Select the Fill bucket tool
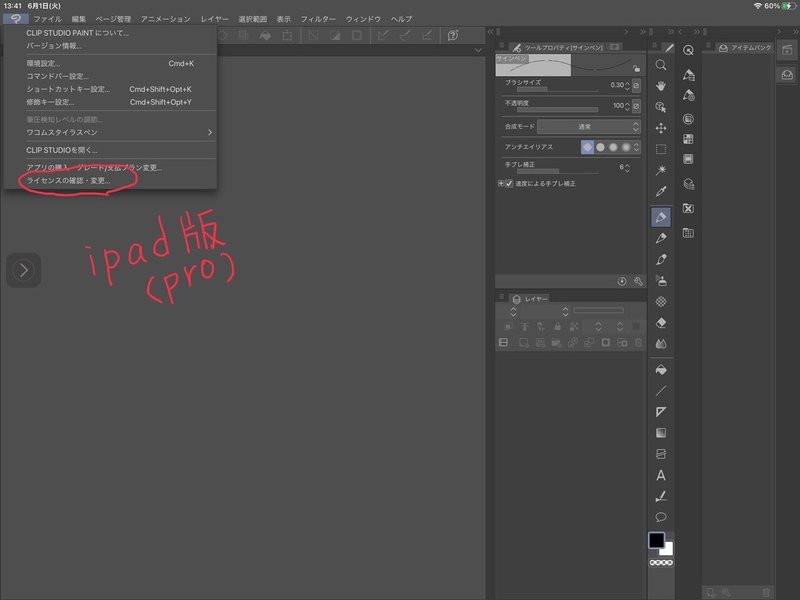This screenshot has height=600, width=800. tap(661, 369)
